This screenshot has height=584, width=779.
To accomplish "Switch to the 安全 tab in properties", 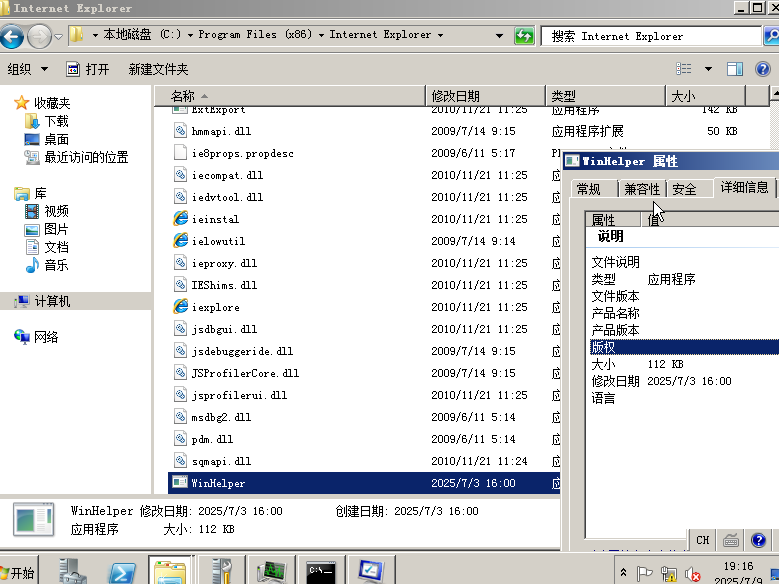I will click(x=690, y=189).
